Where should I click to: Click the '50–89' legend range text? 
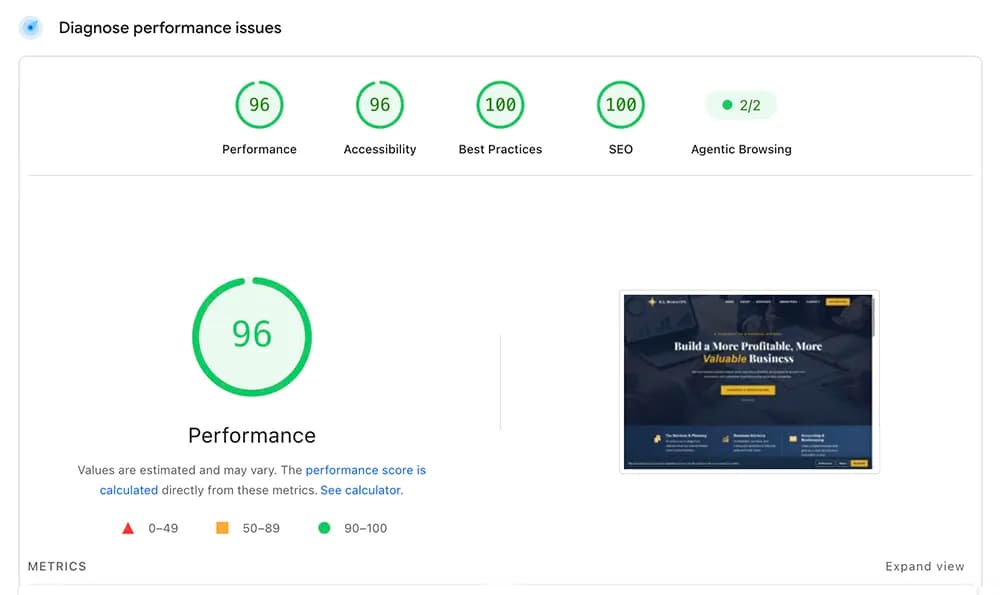[261, 528]
